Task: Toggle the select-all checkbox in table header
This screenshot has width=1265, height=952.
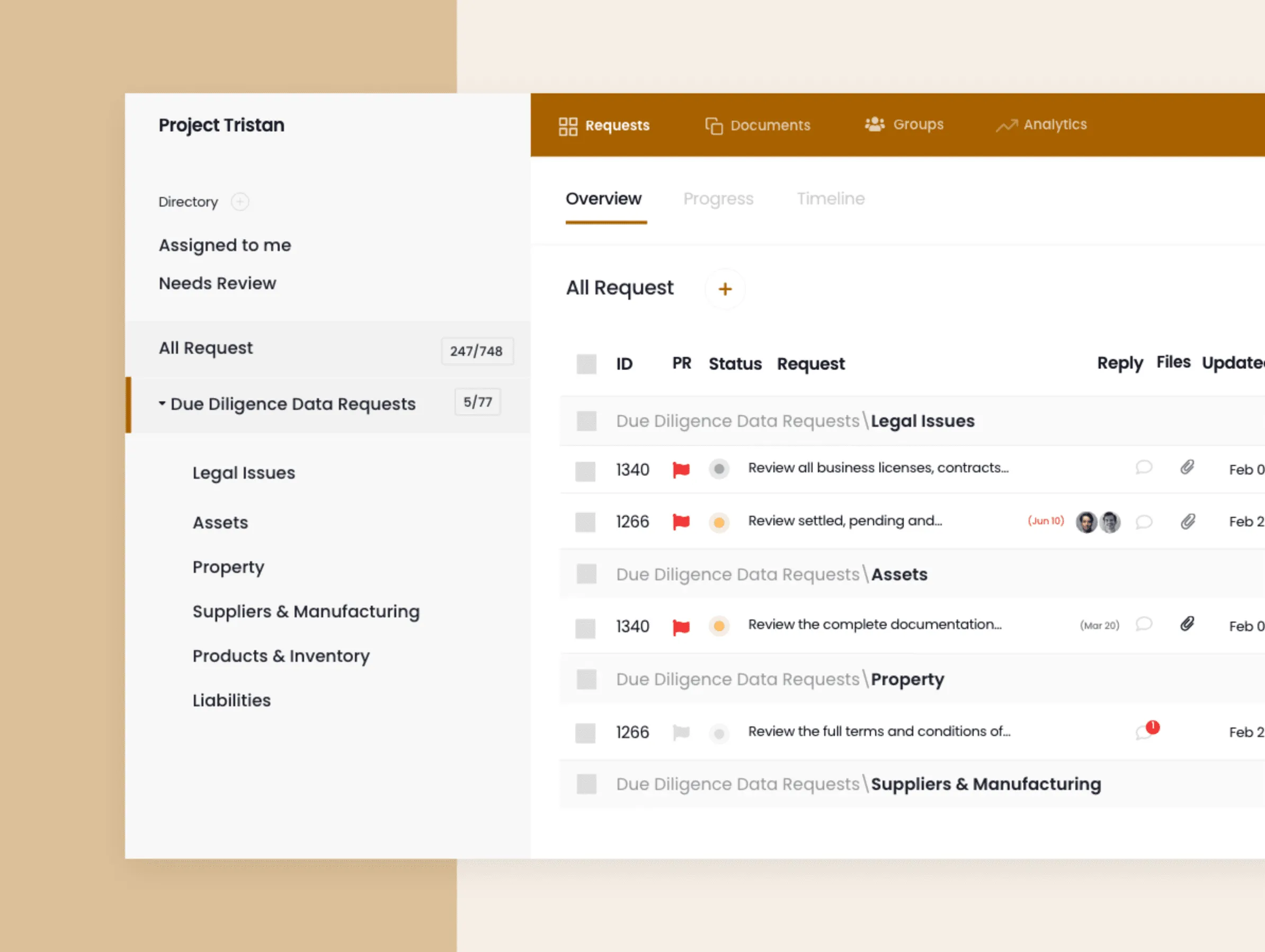Action: 586,364
